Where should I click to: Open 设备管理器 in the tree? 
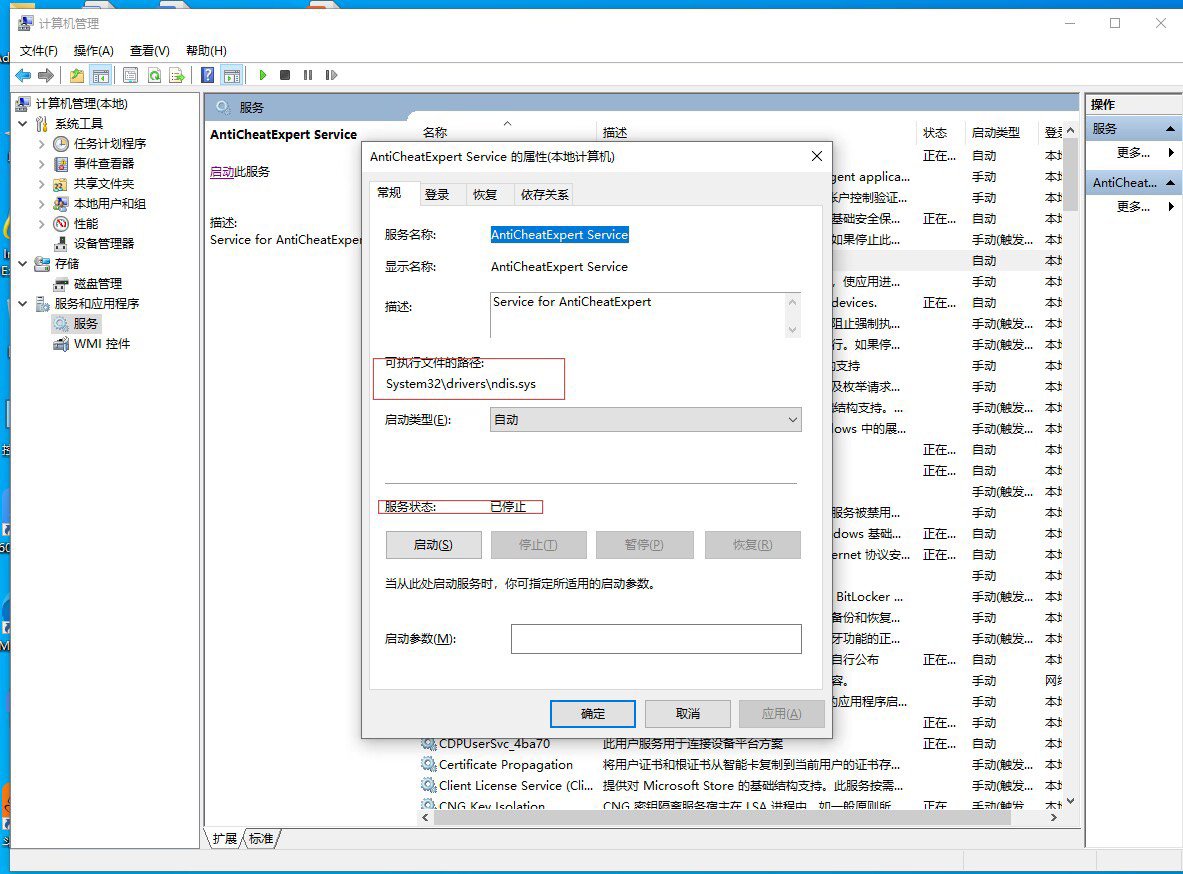pyautogui.click(x=103, y=243)
